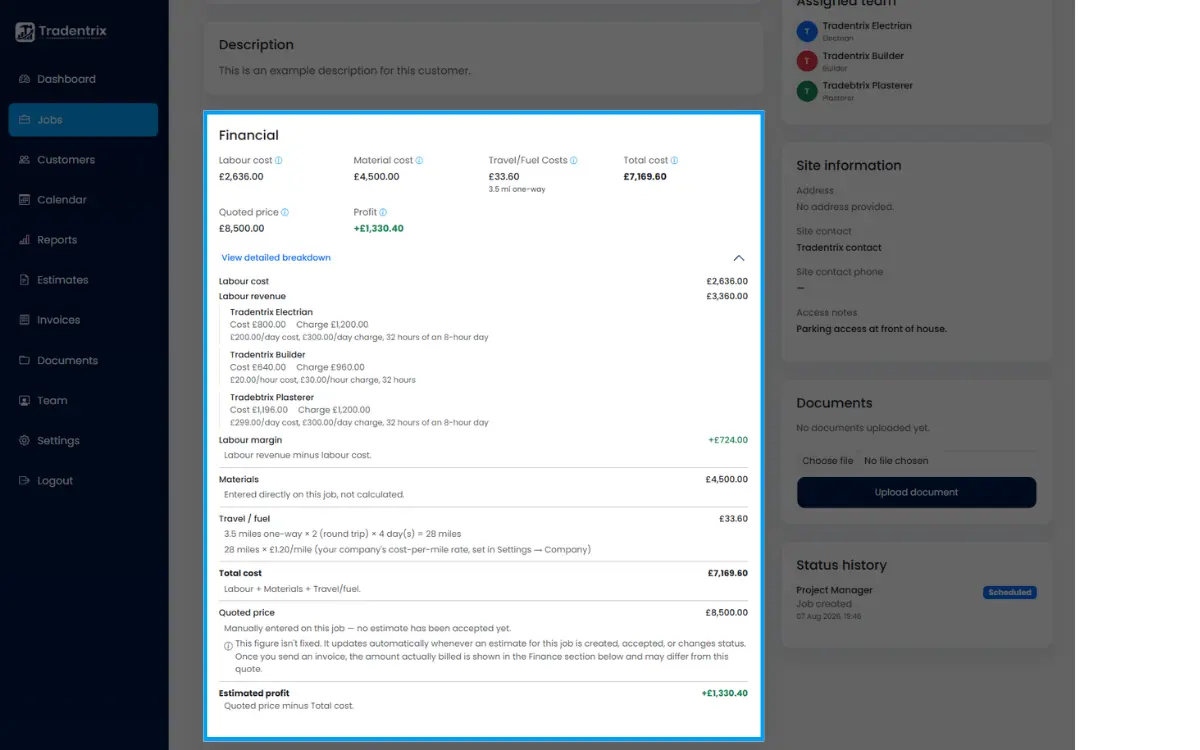
Task: Click Tradentrix Electrian blue avatar
Action: click(807, 32)
